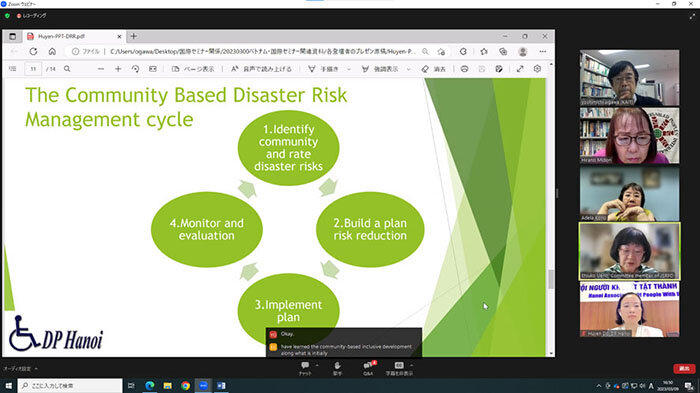The width and height of the screenshot is (700, 393).
Task: Go to browser home page
Action: [52, 52]
